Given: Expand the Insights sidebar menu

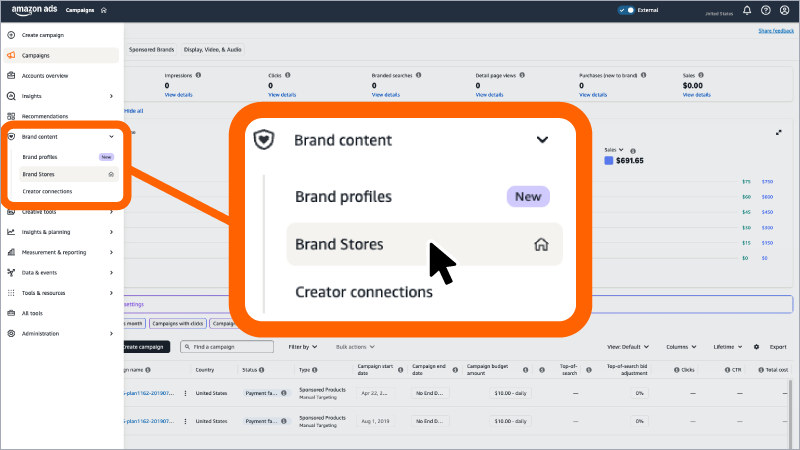Looking at the screenshot, I should [x=111, y=96].
